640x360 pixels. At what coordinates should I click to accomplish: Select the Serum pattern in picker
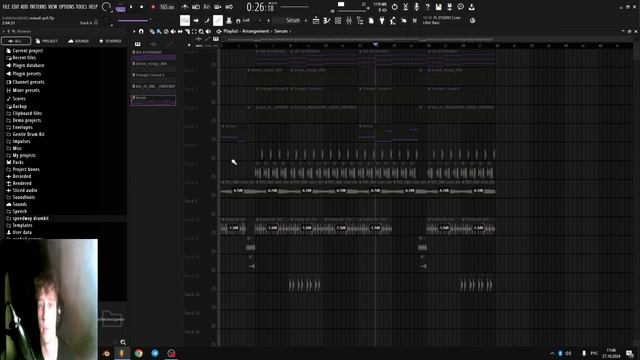pyautogui.click(x=153, y=100)
